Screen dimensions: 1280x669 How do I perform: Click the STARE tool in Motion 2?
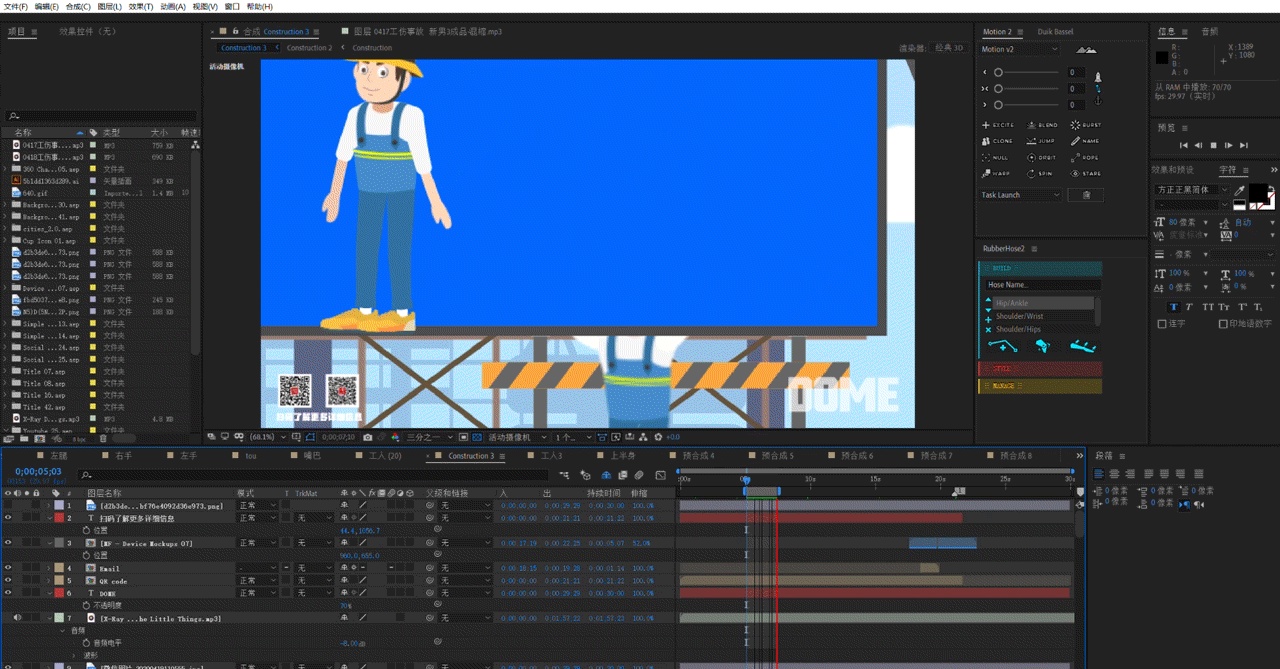[1086, 173]
